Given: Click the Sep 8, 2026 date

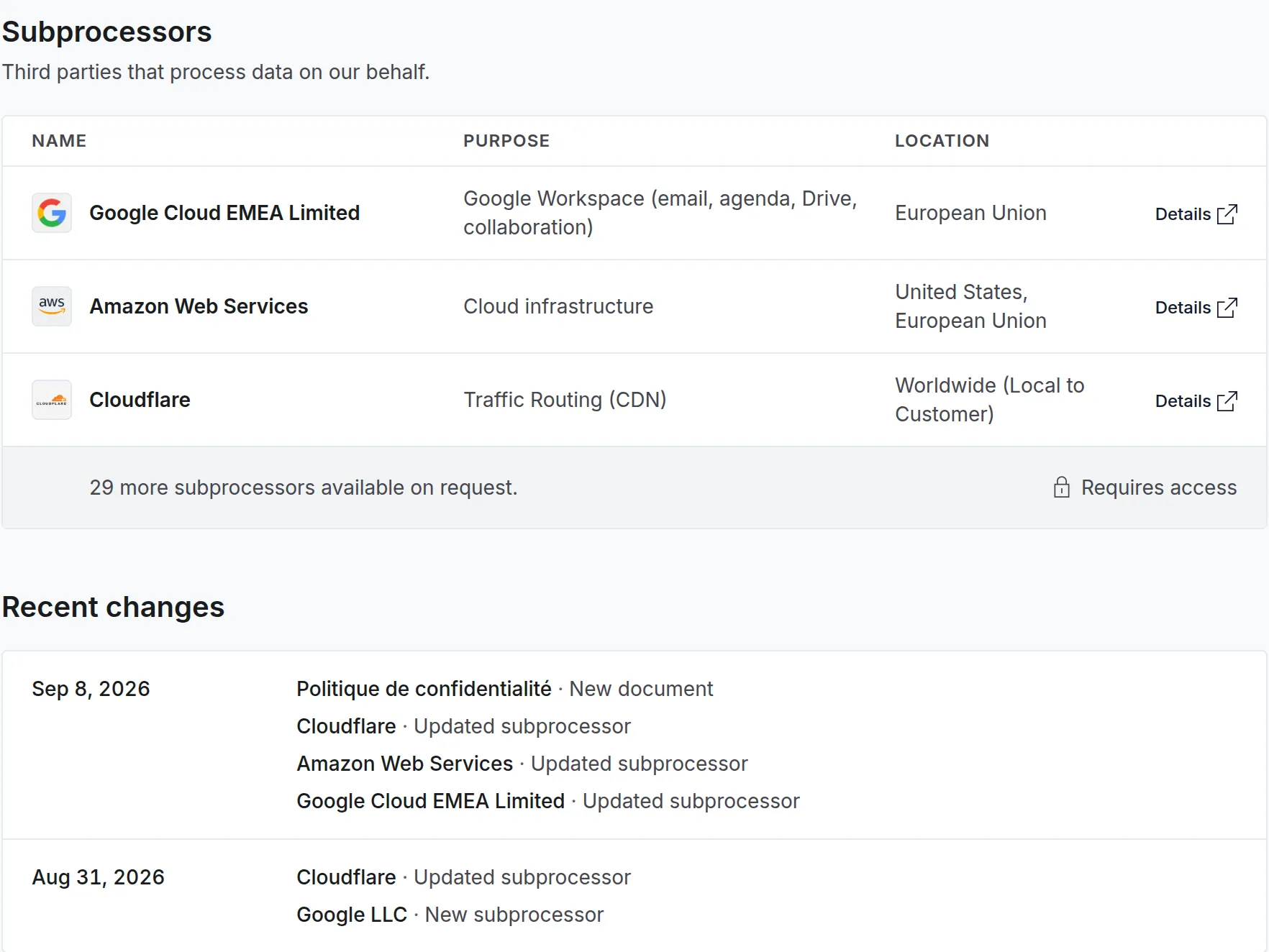Looking at the screenshot, I should 91,689.
